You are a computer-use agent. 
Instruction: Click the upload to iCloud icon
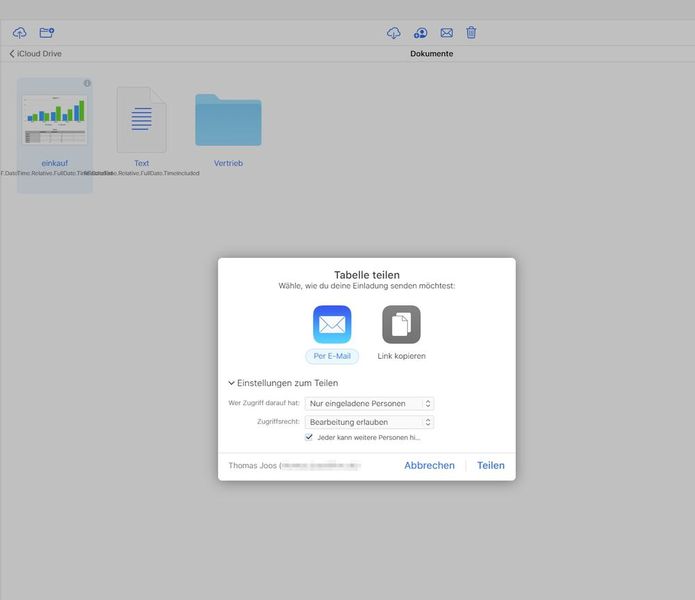tap(20, 32)
